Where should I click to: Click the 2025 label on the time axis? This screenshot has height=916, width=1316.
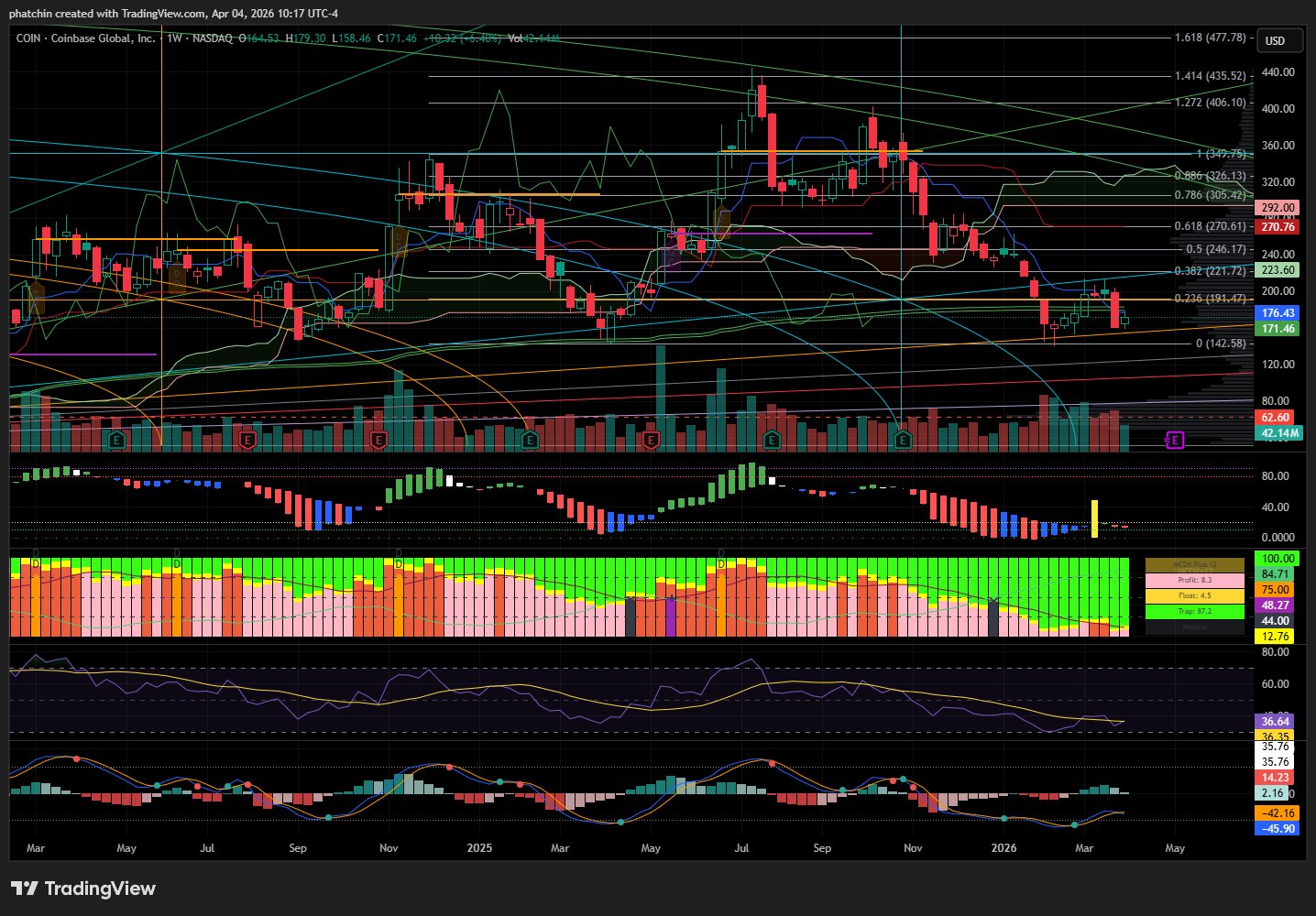click(x=479, y=848)
